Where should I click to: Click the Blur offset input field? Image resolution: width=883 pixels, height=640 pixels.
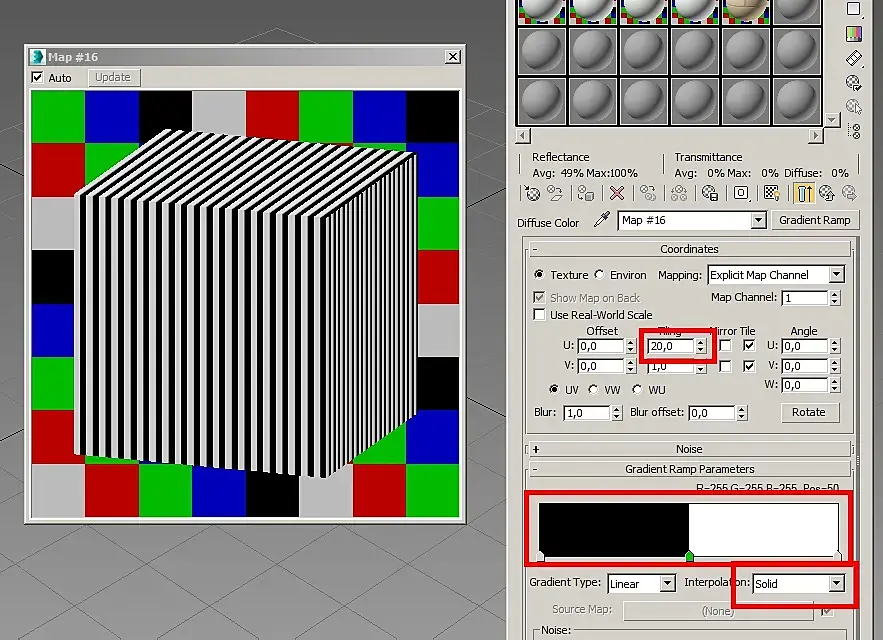pos(712,413)
